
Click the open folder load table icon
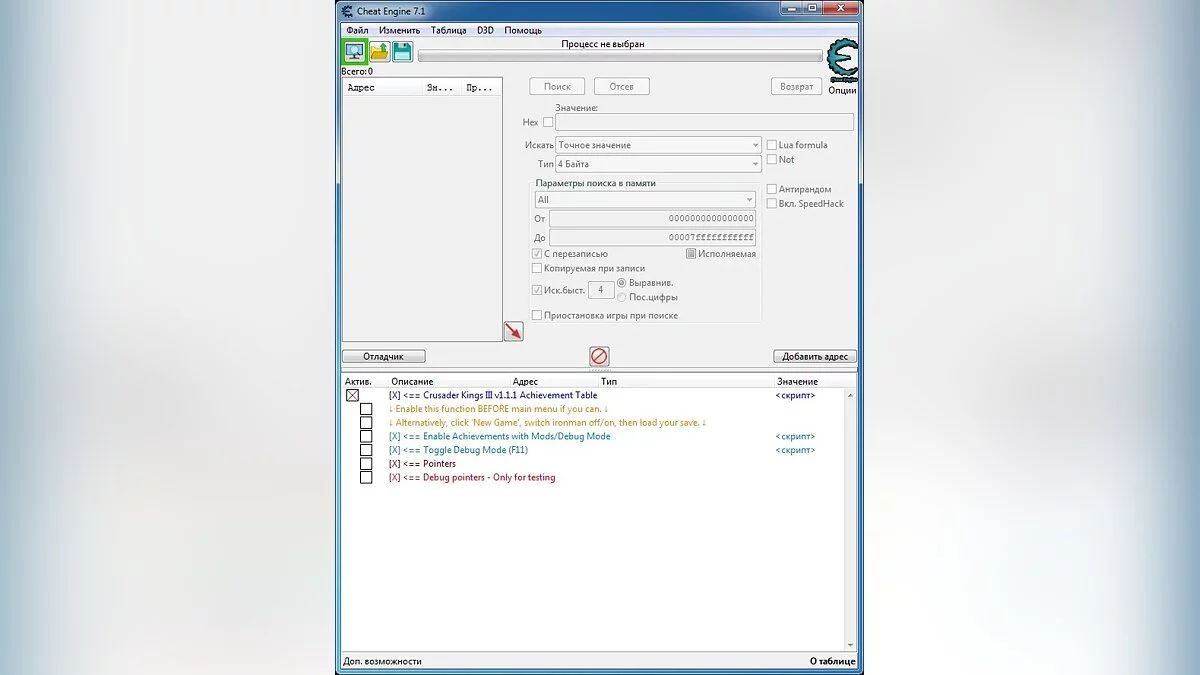tap(379, 51)
